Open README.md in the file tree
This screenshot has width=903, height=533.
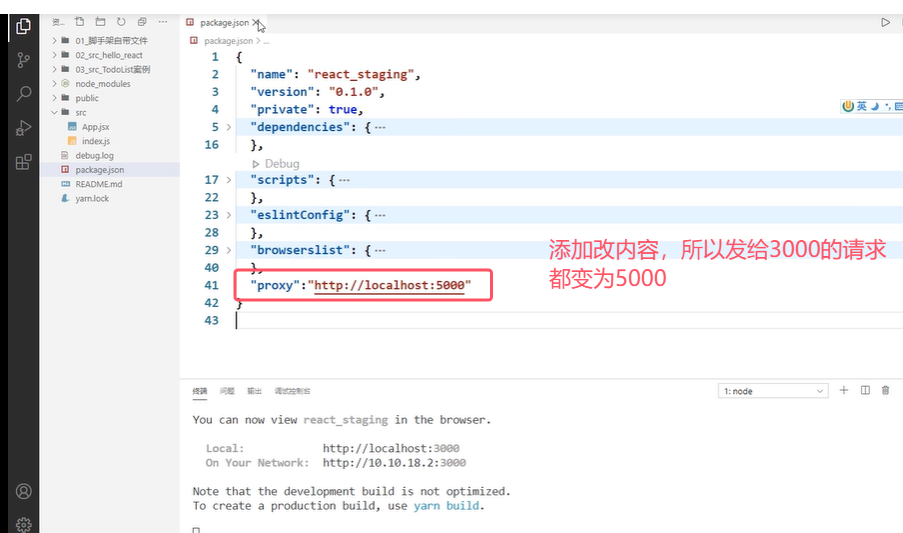(x=98, y=184)
